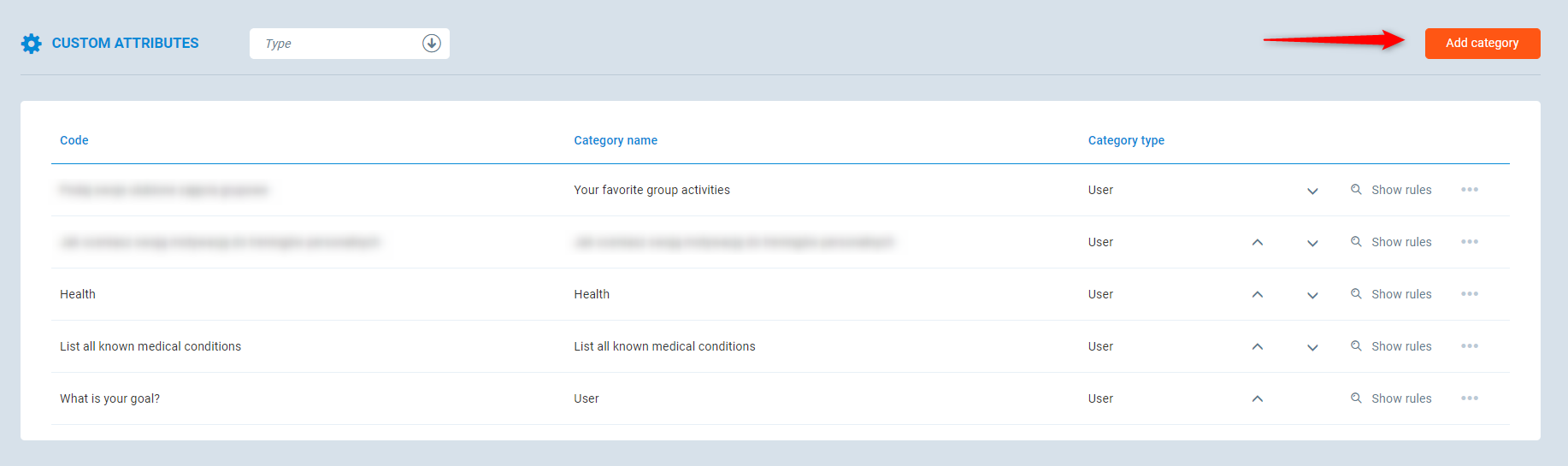Show rules for 'What is your goal?'
Viewport: 1568px width, 466px height.
click(1391, 398)
